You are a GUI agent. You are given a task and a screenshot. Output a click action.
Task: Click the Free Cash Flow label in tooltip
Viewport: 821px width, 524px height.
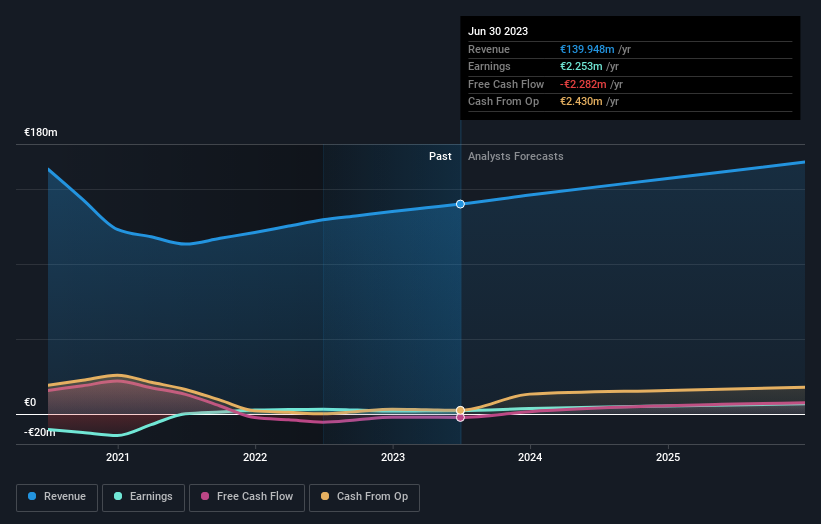click(x=506, y=84)
